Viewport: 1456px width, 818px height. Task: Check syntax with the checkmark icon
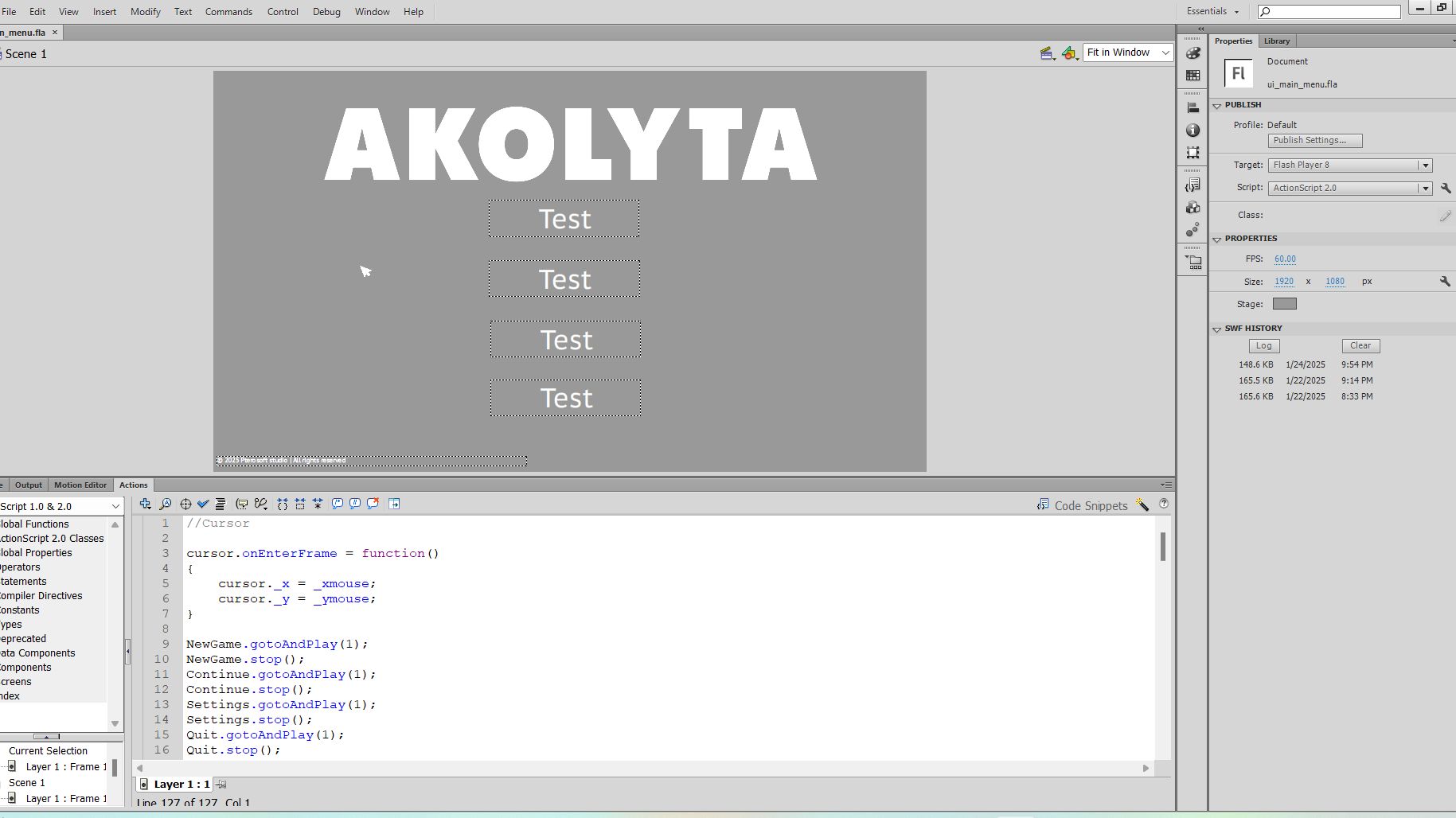point(203,504)
